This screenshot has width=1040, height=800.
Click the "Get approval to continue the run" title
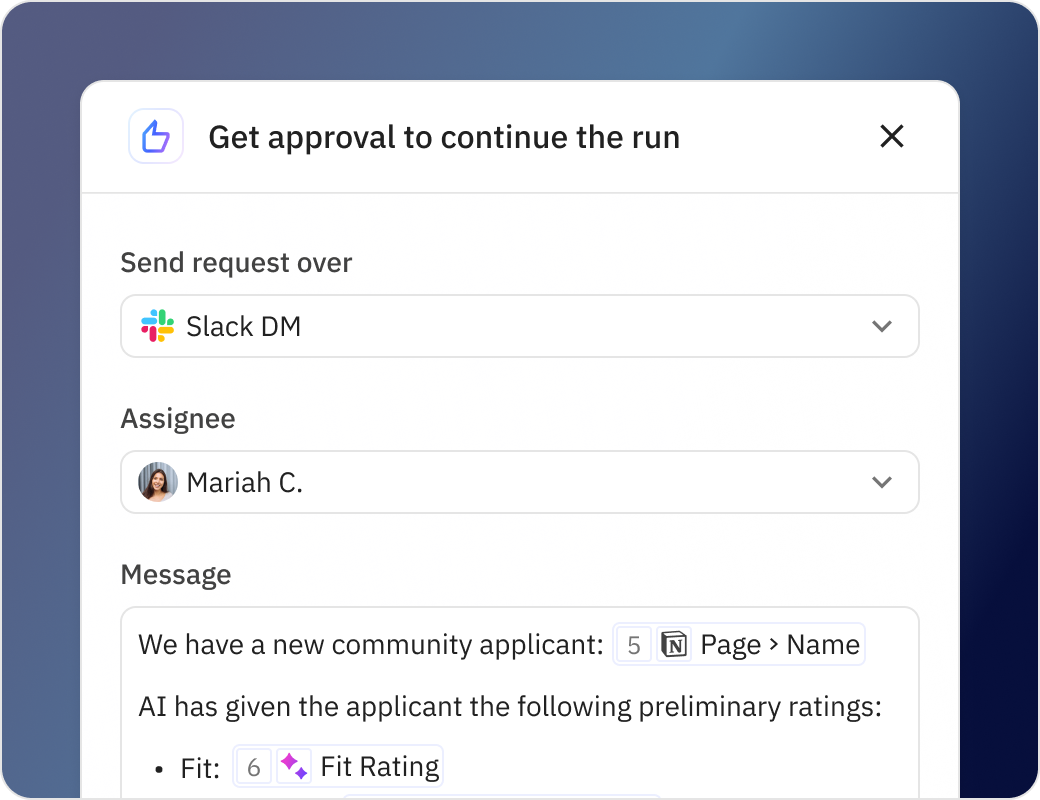(x=444, y=137)
